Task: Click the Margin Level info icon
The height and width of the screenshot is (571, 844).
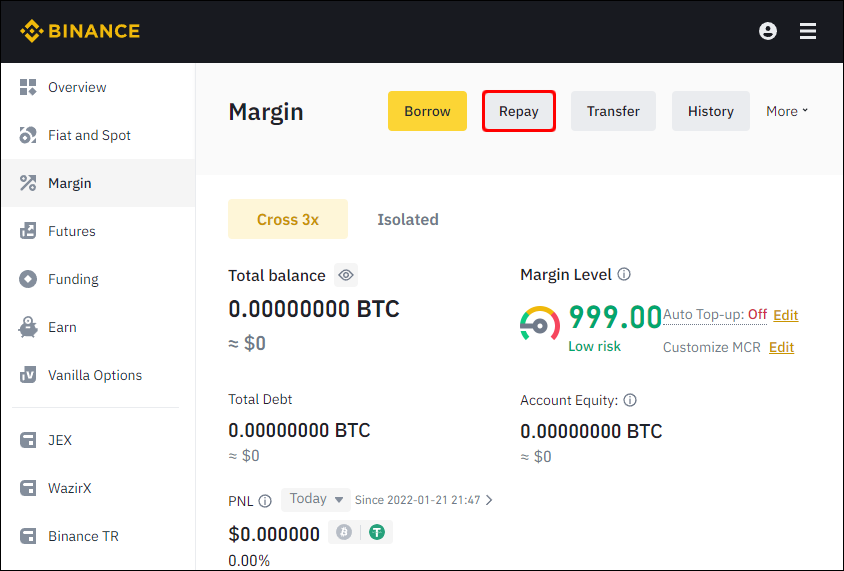Action: coord(624,274)
